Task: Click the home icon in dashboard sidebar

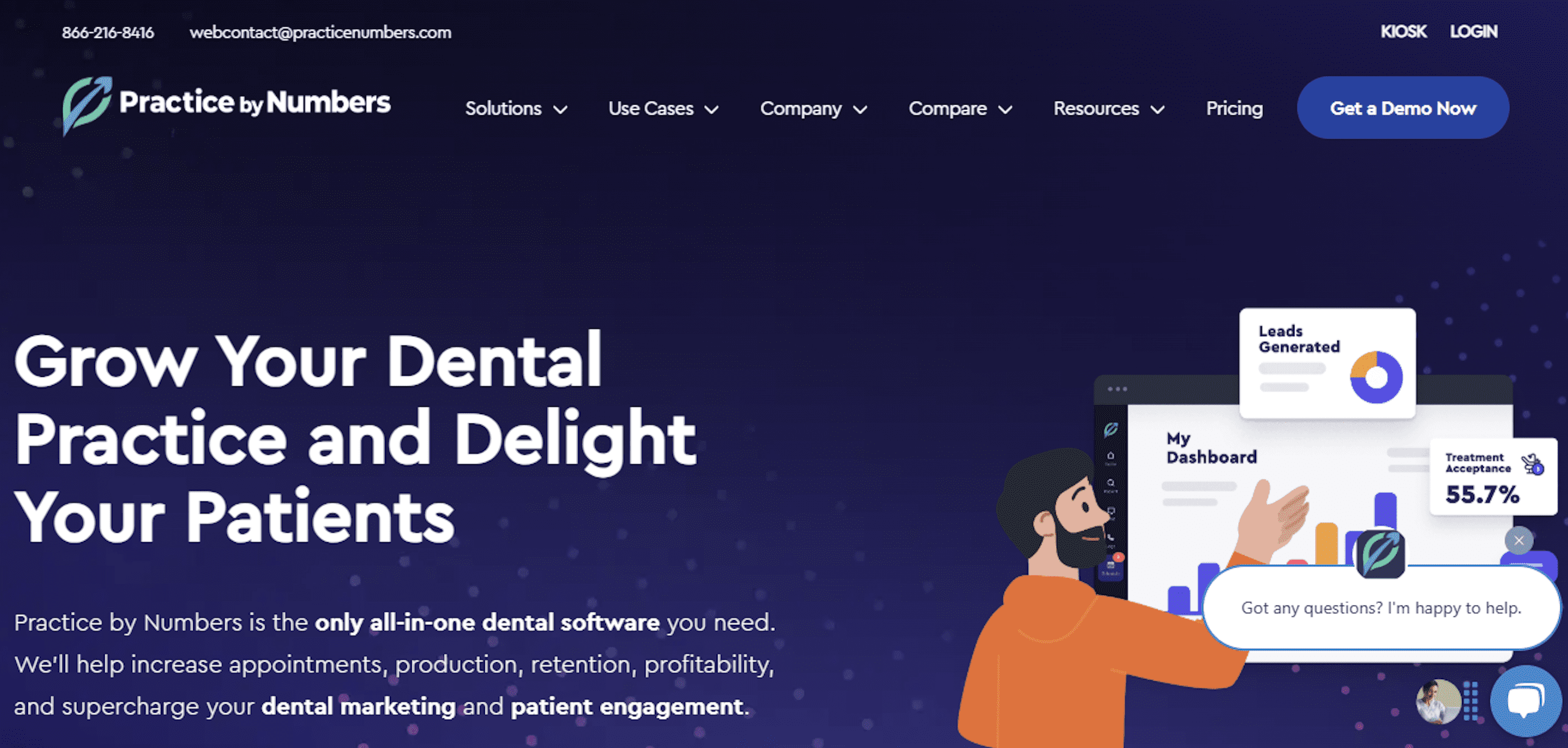Action: point(1111,456)
